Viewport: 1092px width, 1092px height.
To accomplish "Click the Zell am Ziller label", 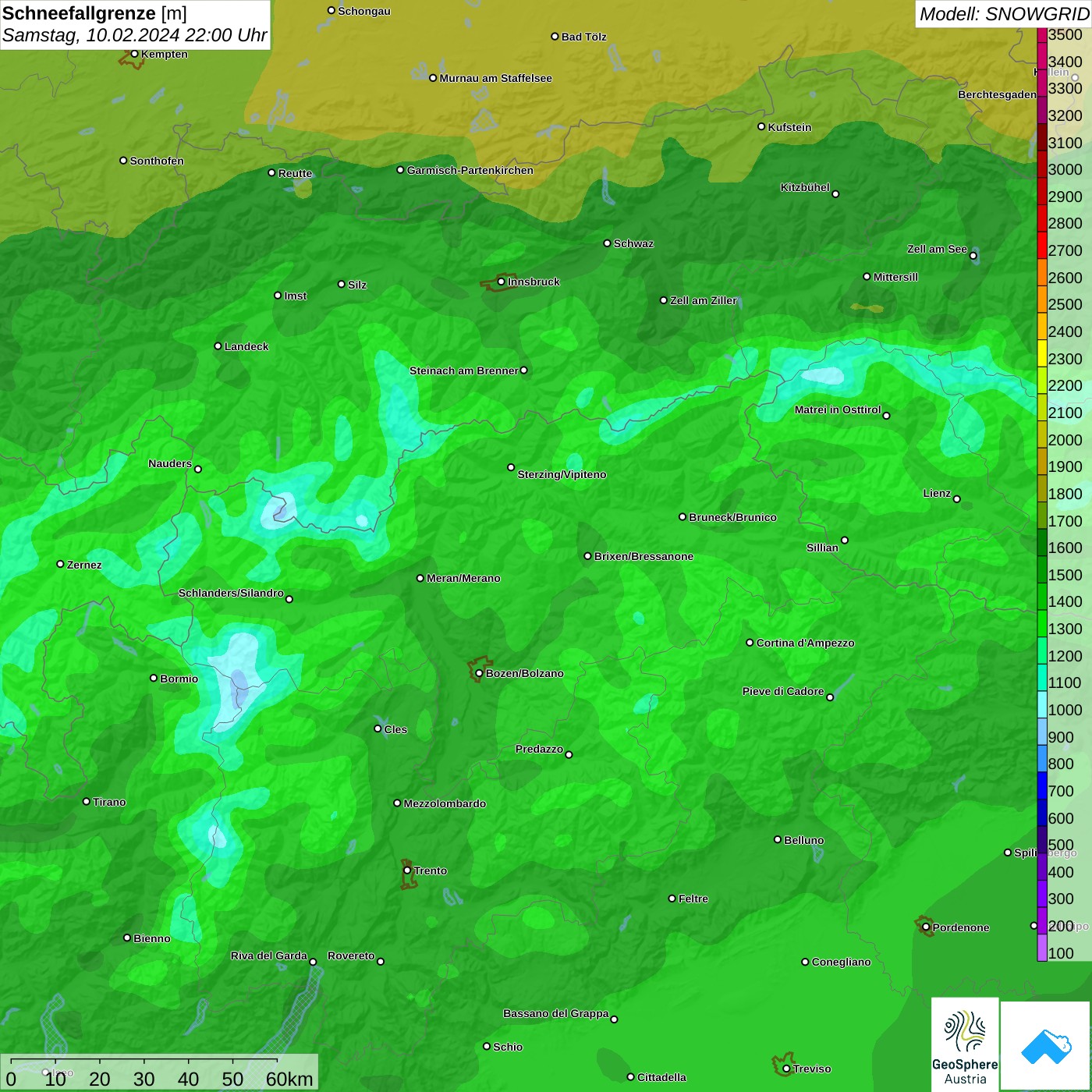I will point(703,300).
